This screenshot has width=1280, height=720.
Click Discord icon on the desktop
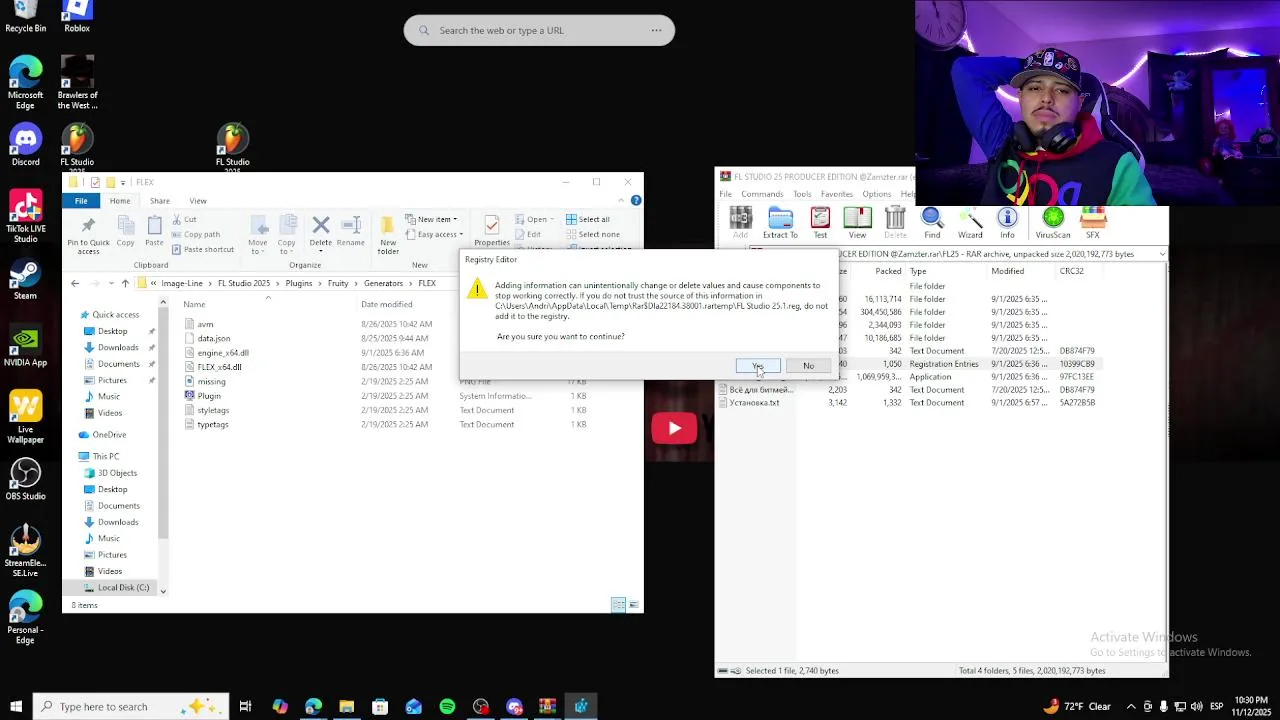(x=26, y=145)
